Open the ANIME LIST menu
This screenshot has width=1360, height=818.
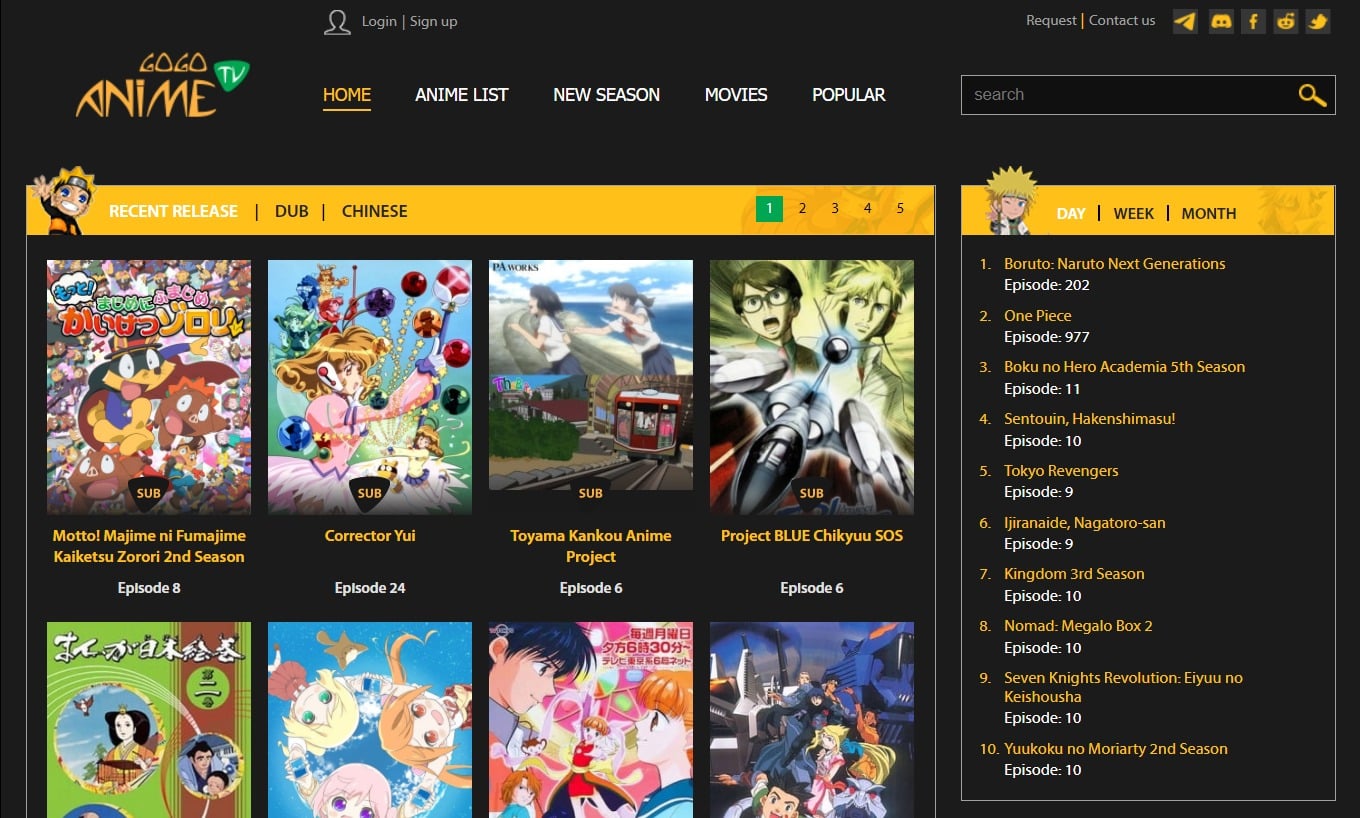461,94
